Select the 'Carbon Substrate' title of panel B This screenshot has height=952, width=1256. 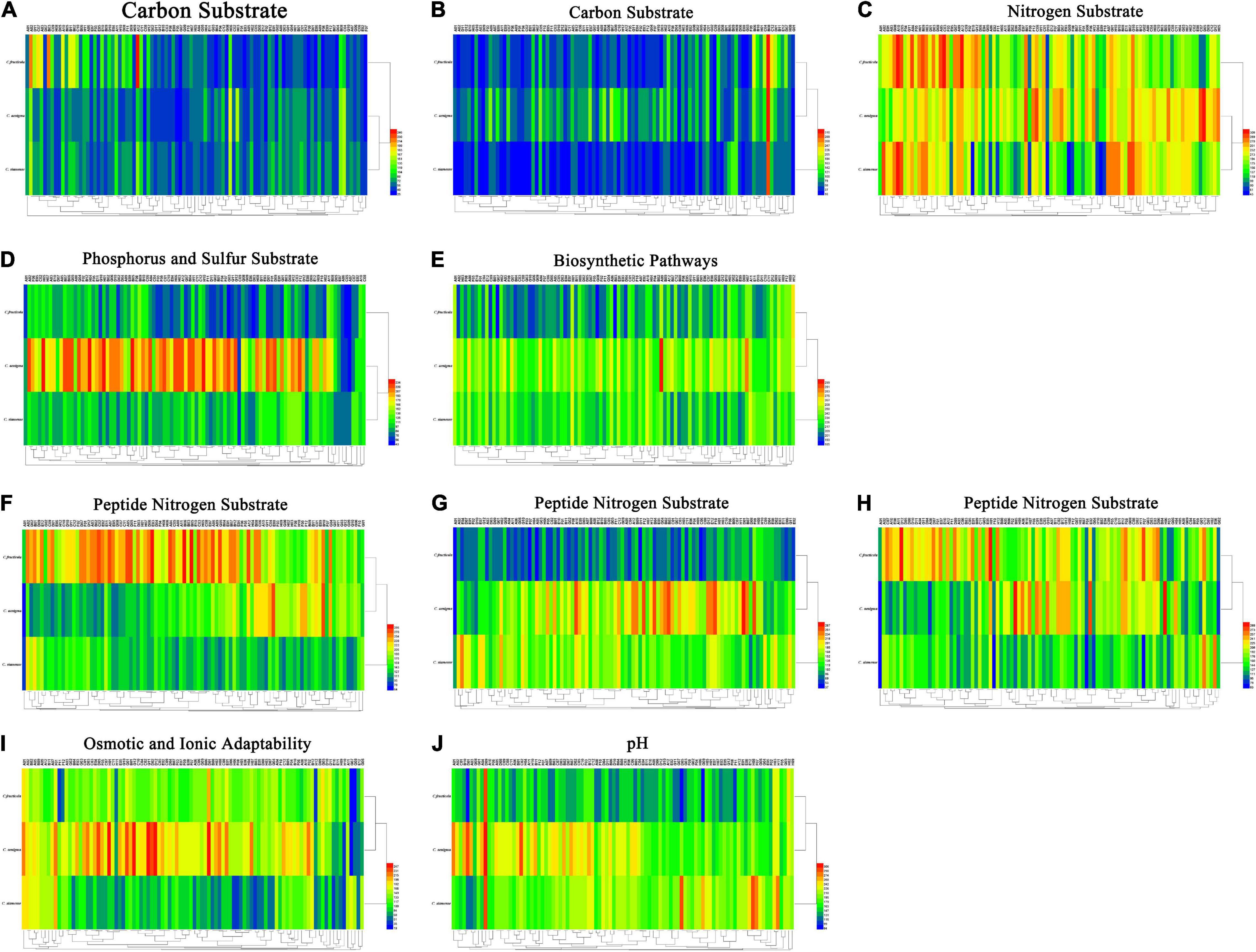tap(631, 12)
